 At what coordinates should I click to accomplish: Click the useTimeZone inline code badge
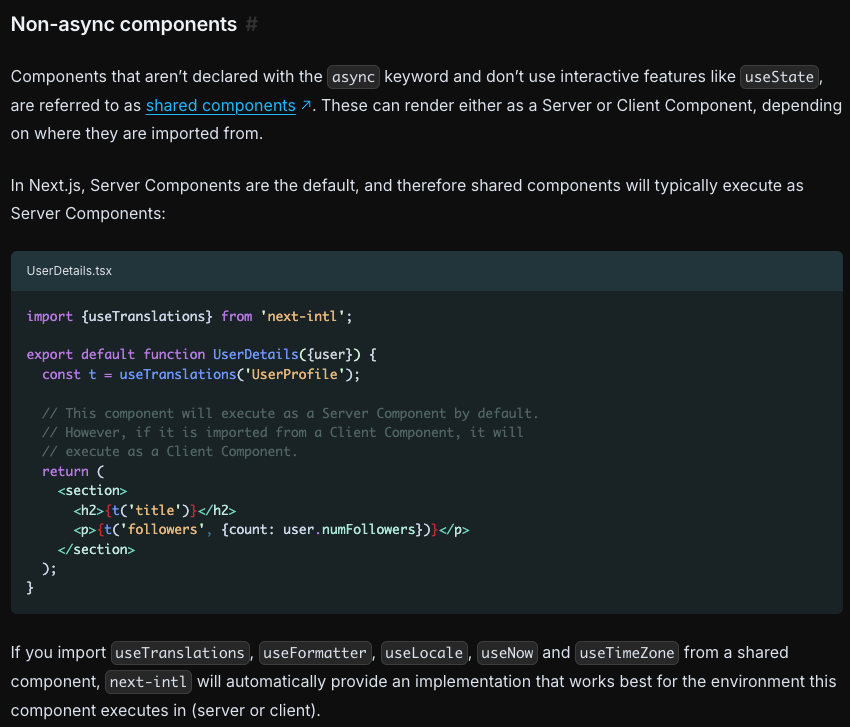627,653
